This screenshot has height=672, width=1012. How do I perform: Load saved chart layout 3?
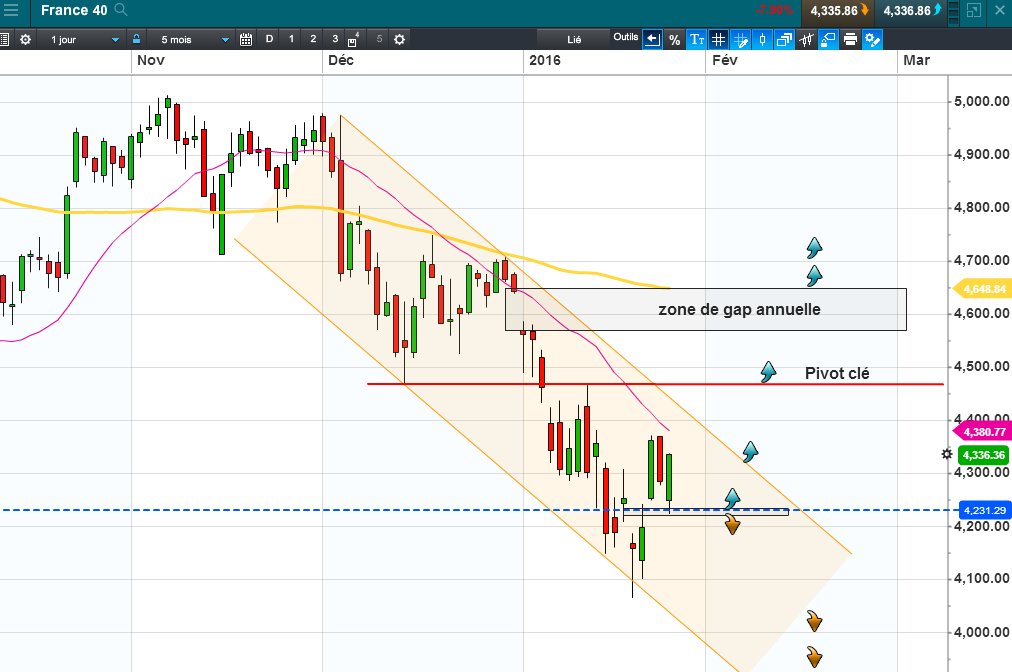point(335,39)
